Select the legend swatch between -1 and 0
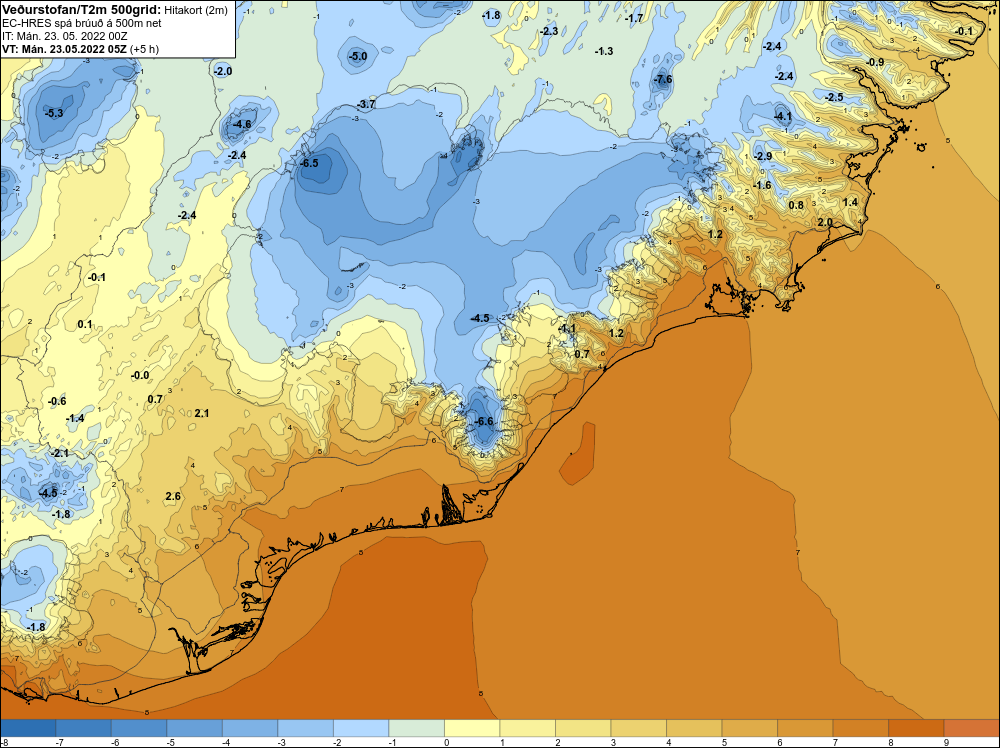This screenshot has width=1000, height=748. point(416,728)
